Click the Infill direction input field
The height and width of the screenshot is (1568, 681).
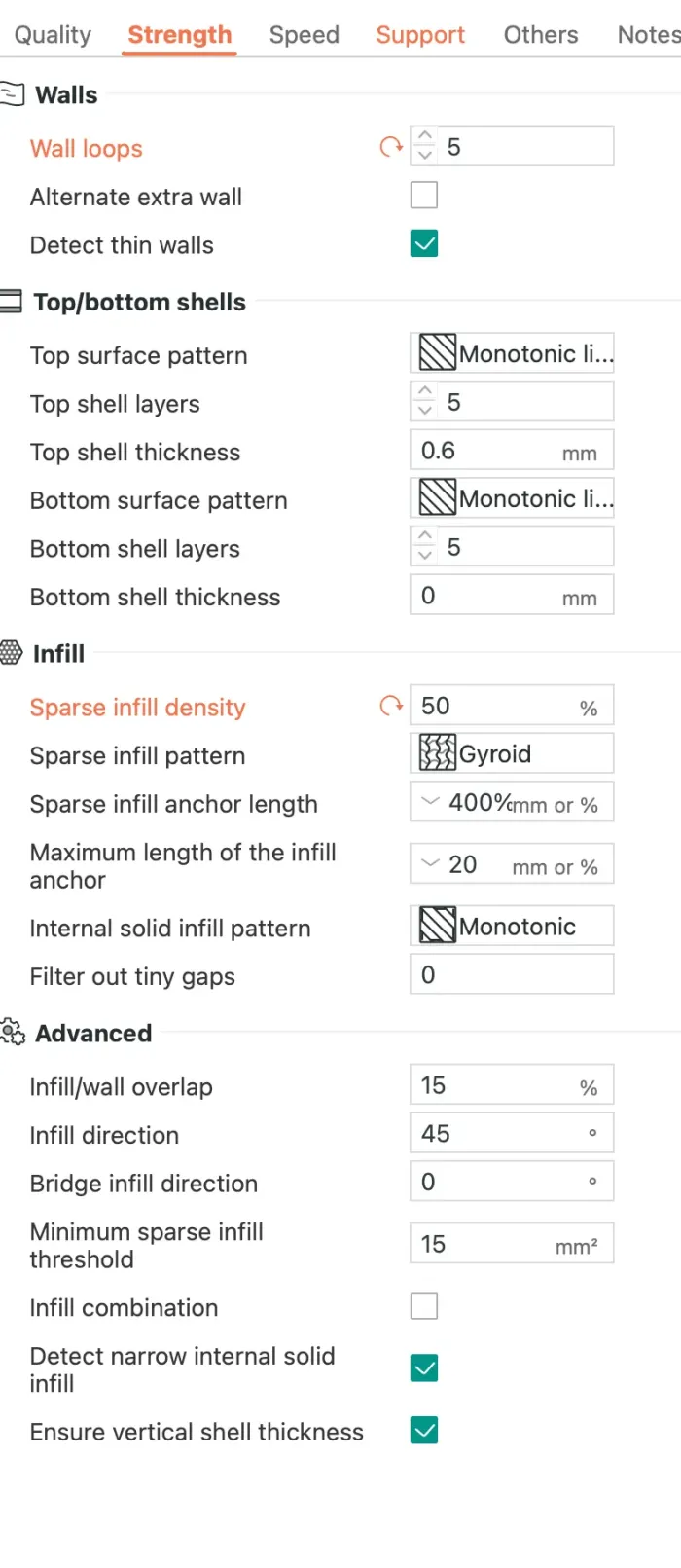tap(496, 1134)
